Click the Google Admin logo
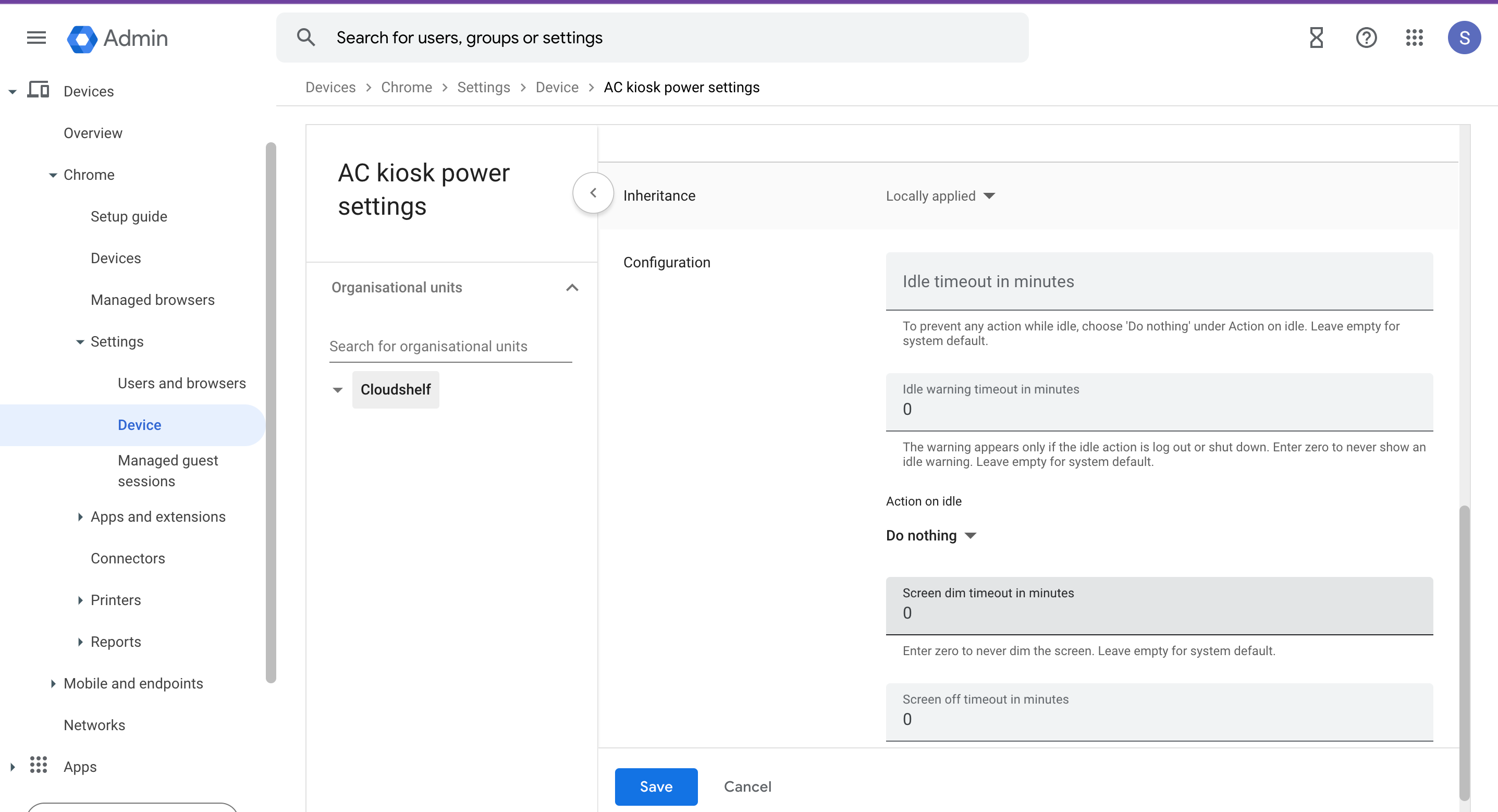Image resolution: width=1498 pixels, height=812 pixels. coord(117,39)
